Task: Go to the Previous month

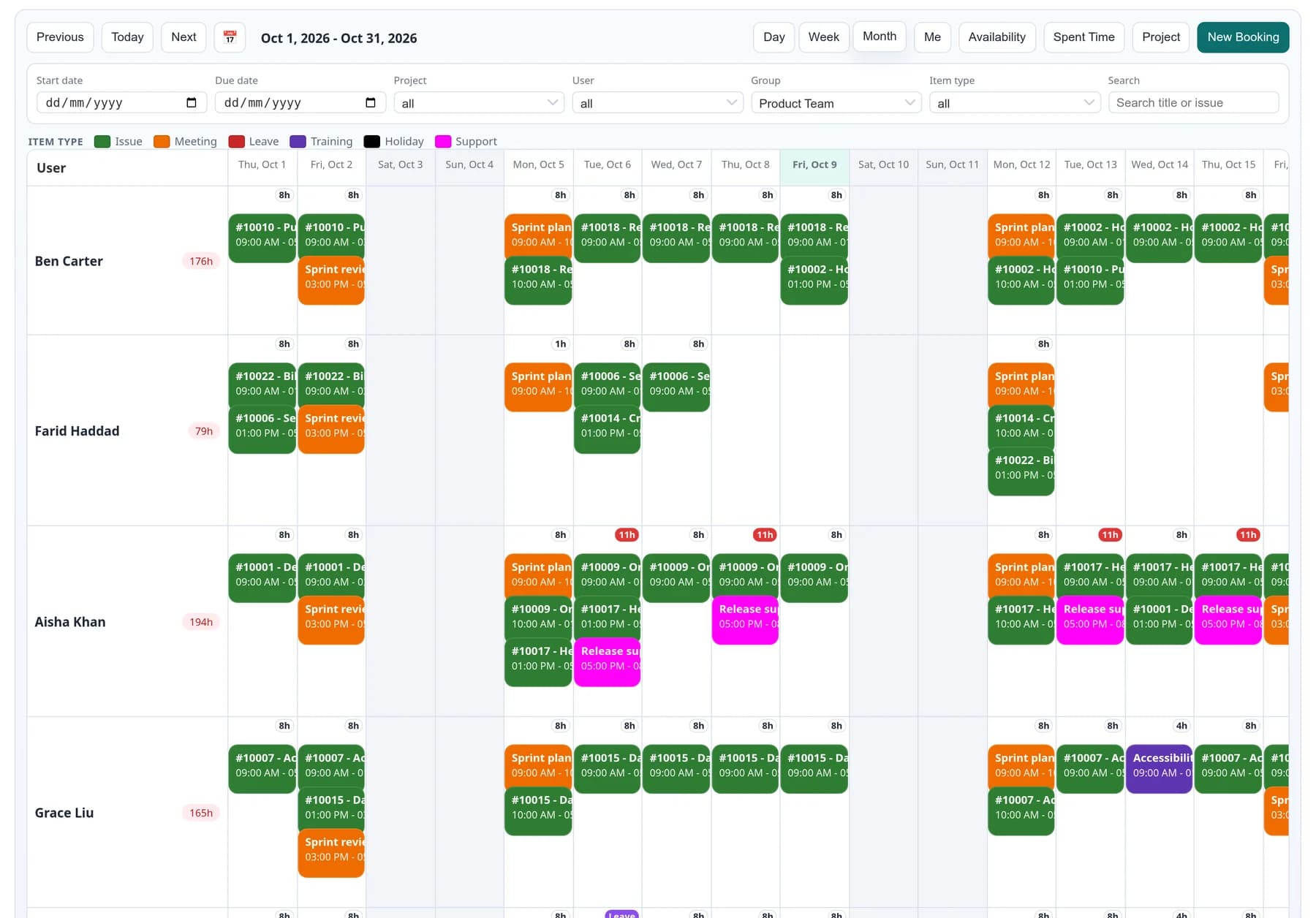Action: tap(60, 37)
